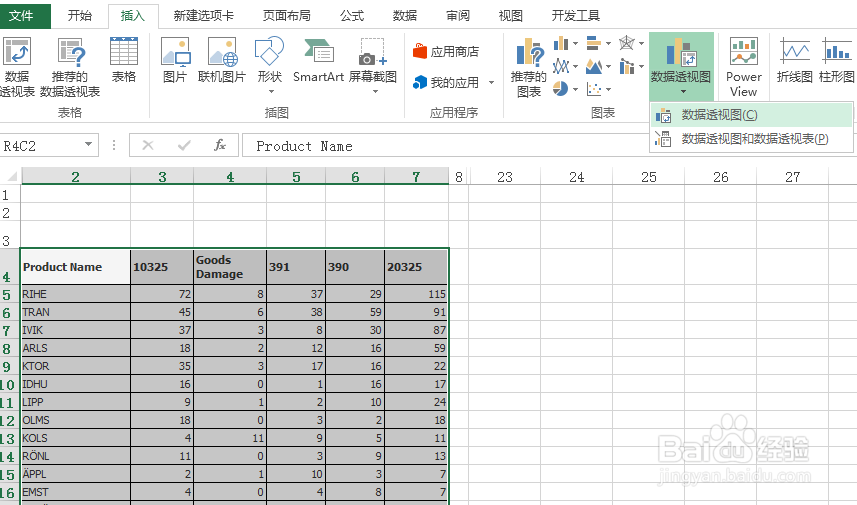Expand the combo chart dropdown arrow
The width and height of the screenshot is (857, 505).
click(641, 67)
